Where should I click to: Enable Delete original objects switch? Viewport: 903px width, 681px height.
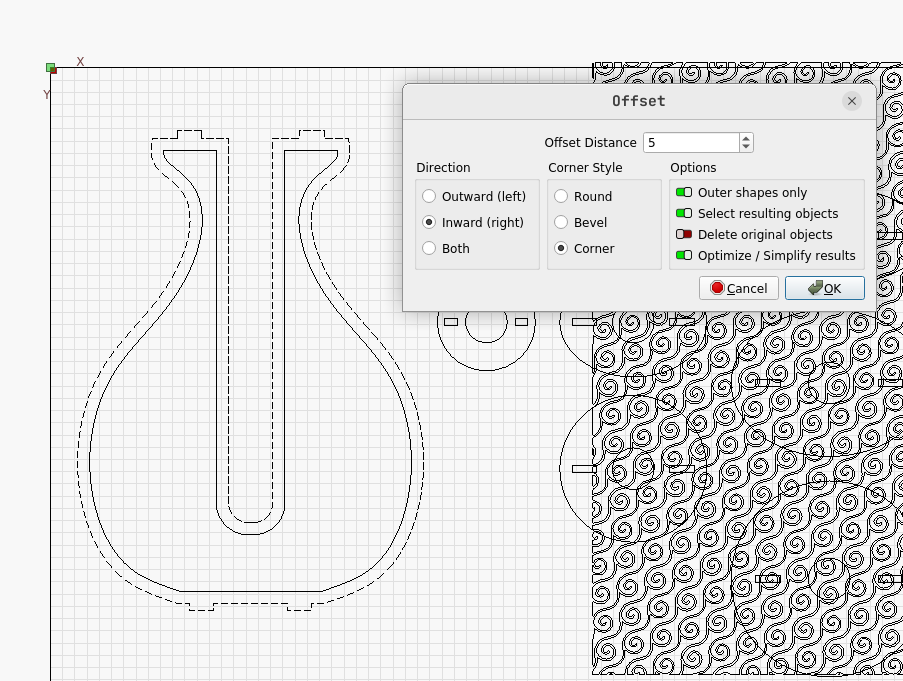(684, 235)
